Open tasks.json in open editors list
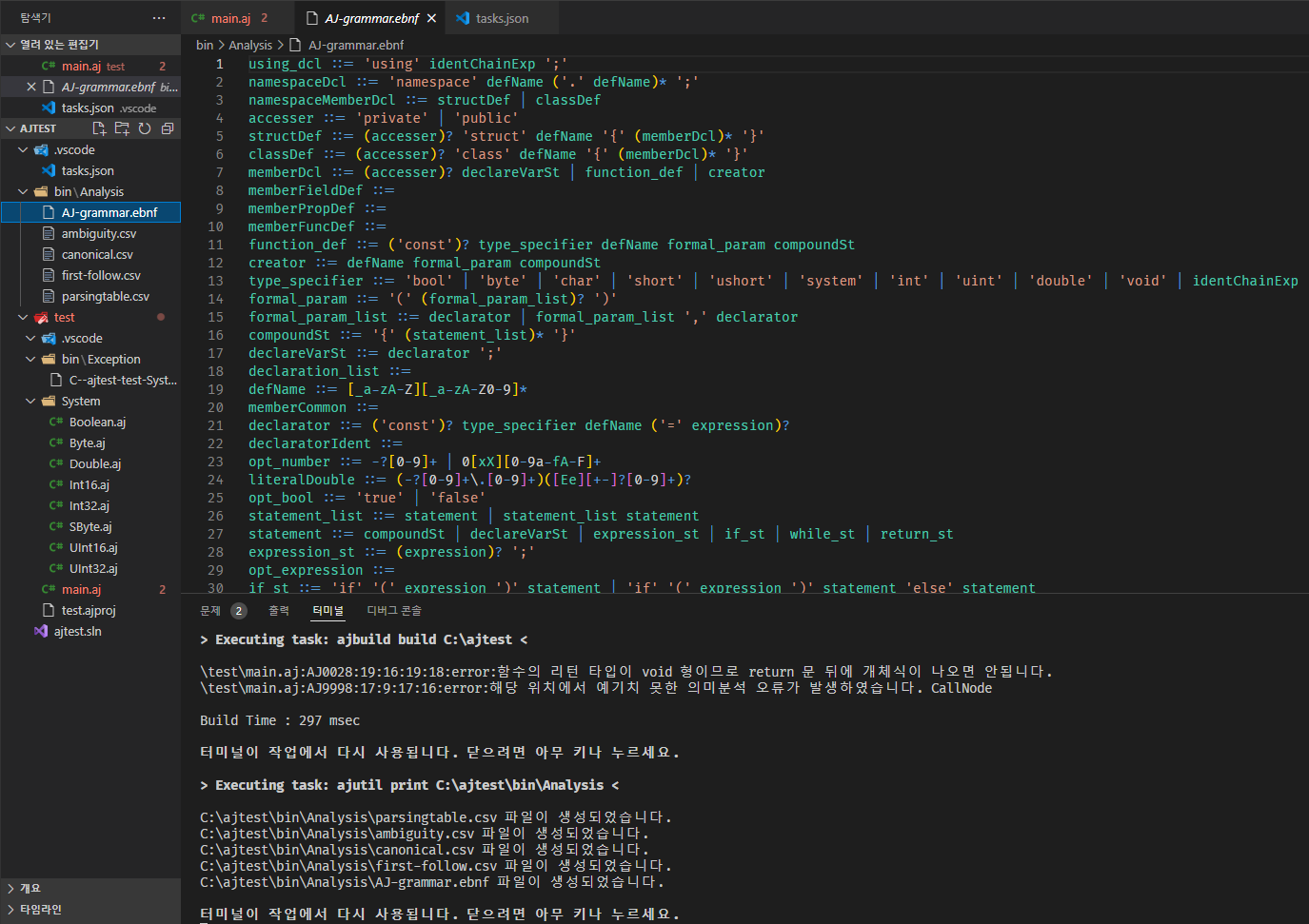 (x=90, y=108)
